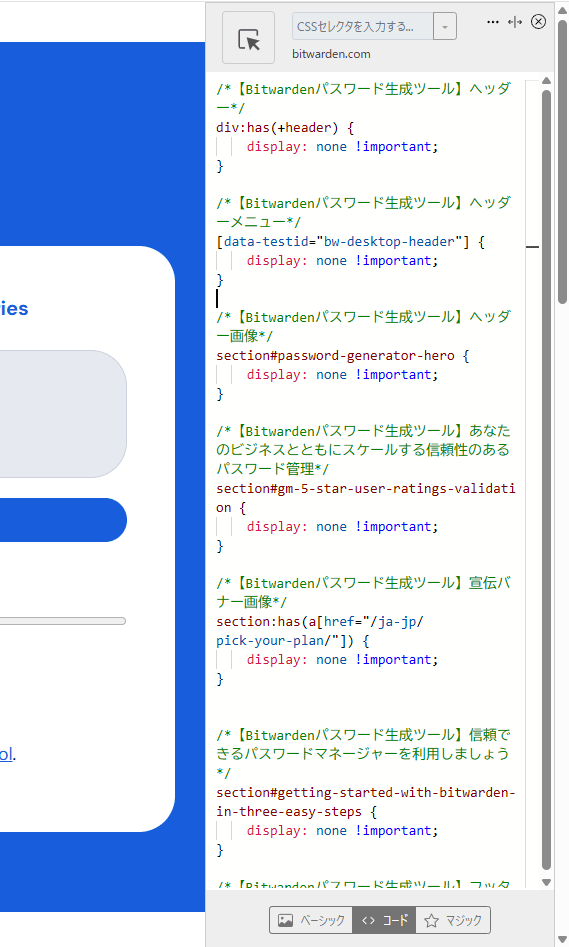The height and width of the screenshot is (947, 569).
Task: Click the underlined link ending in 'ol'
Action: [x=6, y=754]
